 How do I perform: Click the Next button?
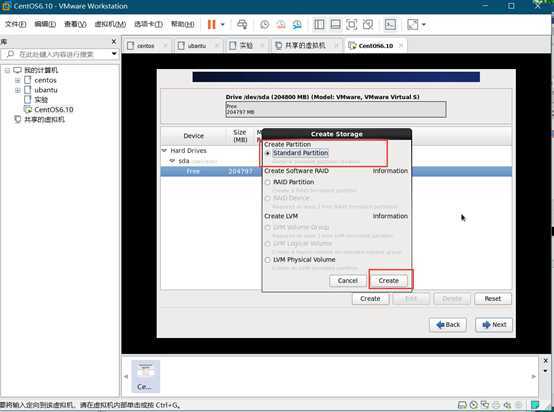(x=494, y=325)
